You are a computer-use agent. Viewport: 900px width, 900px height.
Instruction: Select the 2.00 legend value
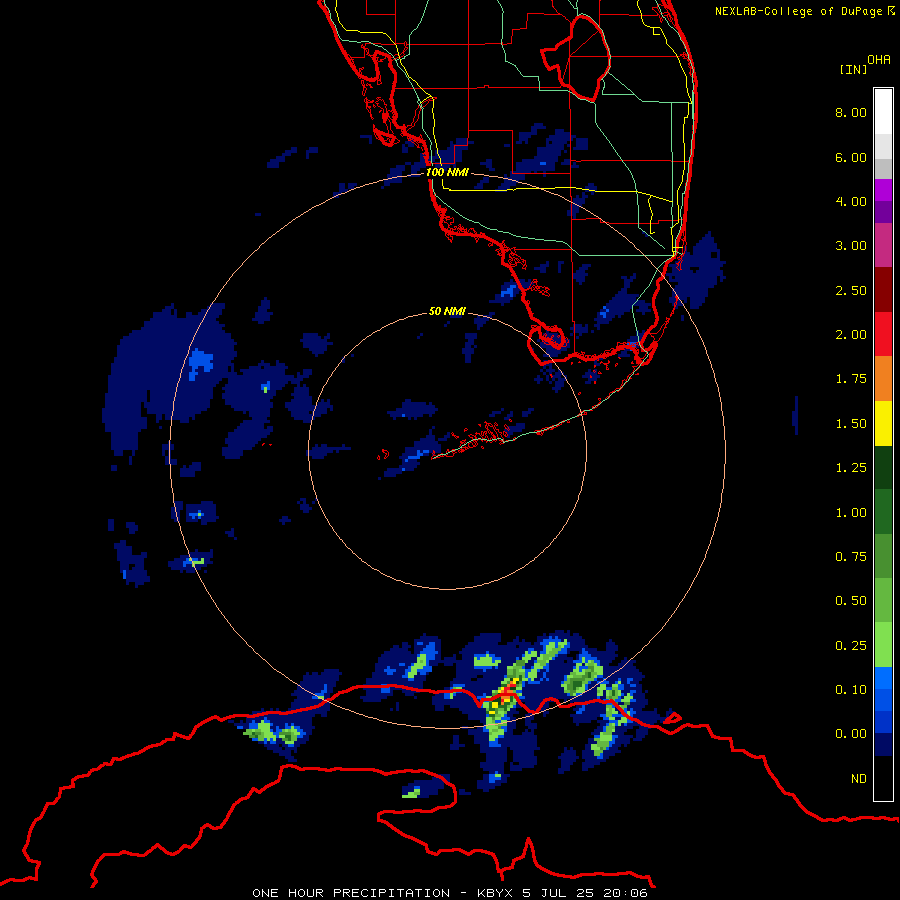click(851, 335)
